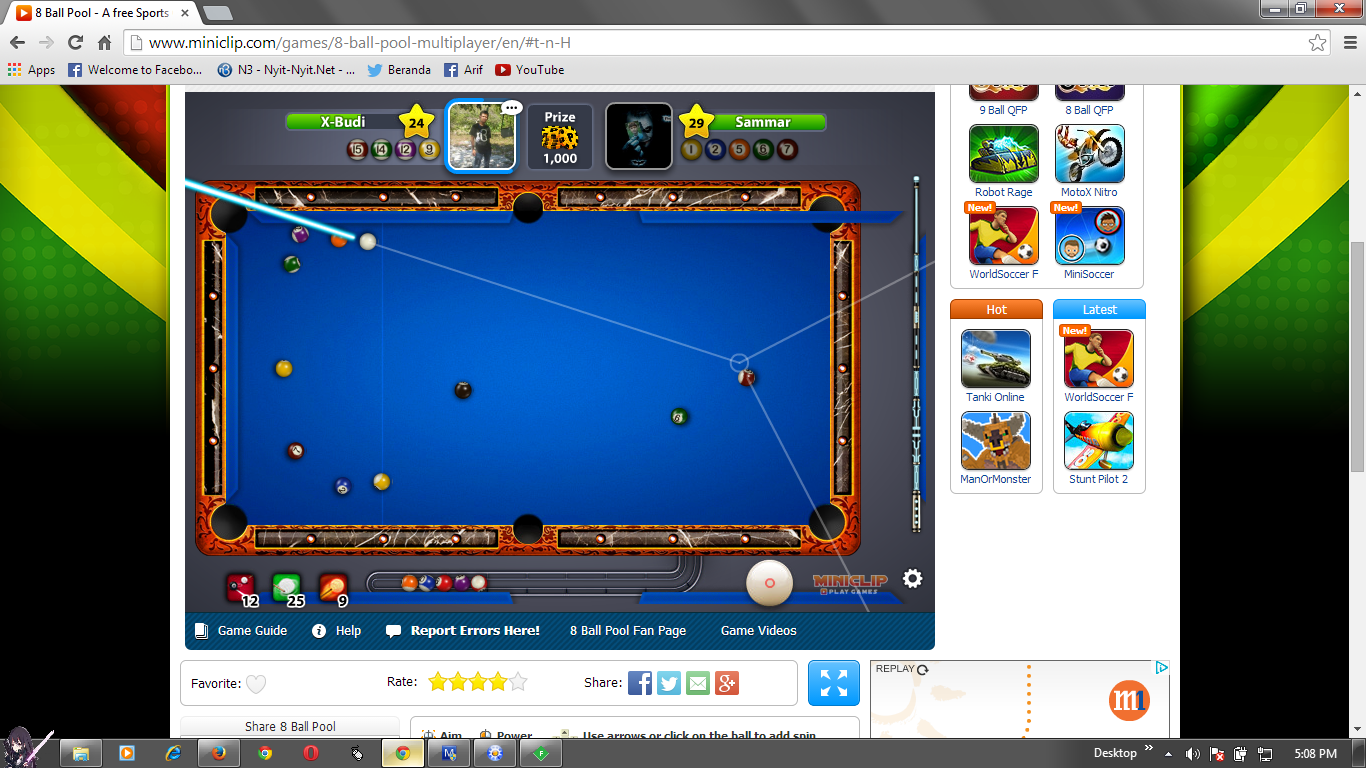Open Internet Explorer from the taskbar
1366x768 pixels.
tap(173, 753)
